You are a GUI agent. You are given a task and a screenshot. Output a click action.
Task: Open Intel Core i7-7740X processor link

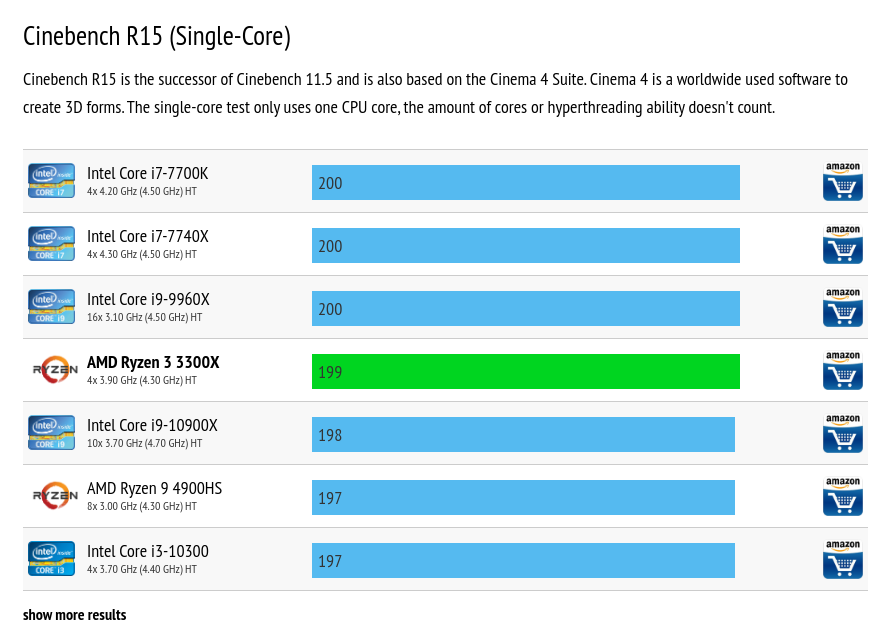147,237
